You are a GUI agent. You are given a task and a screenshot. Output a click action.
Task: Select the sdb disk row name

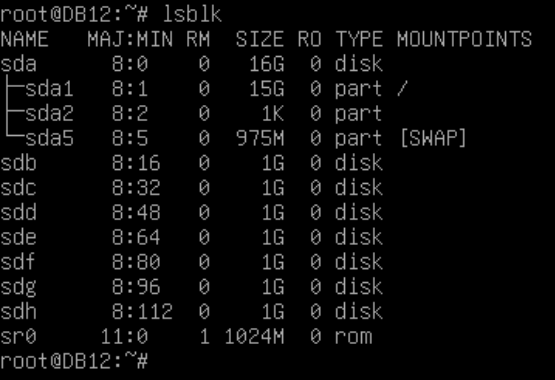pos(18,163)
